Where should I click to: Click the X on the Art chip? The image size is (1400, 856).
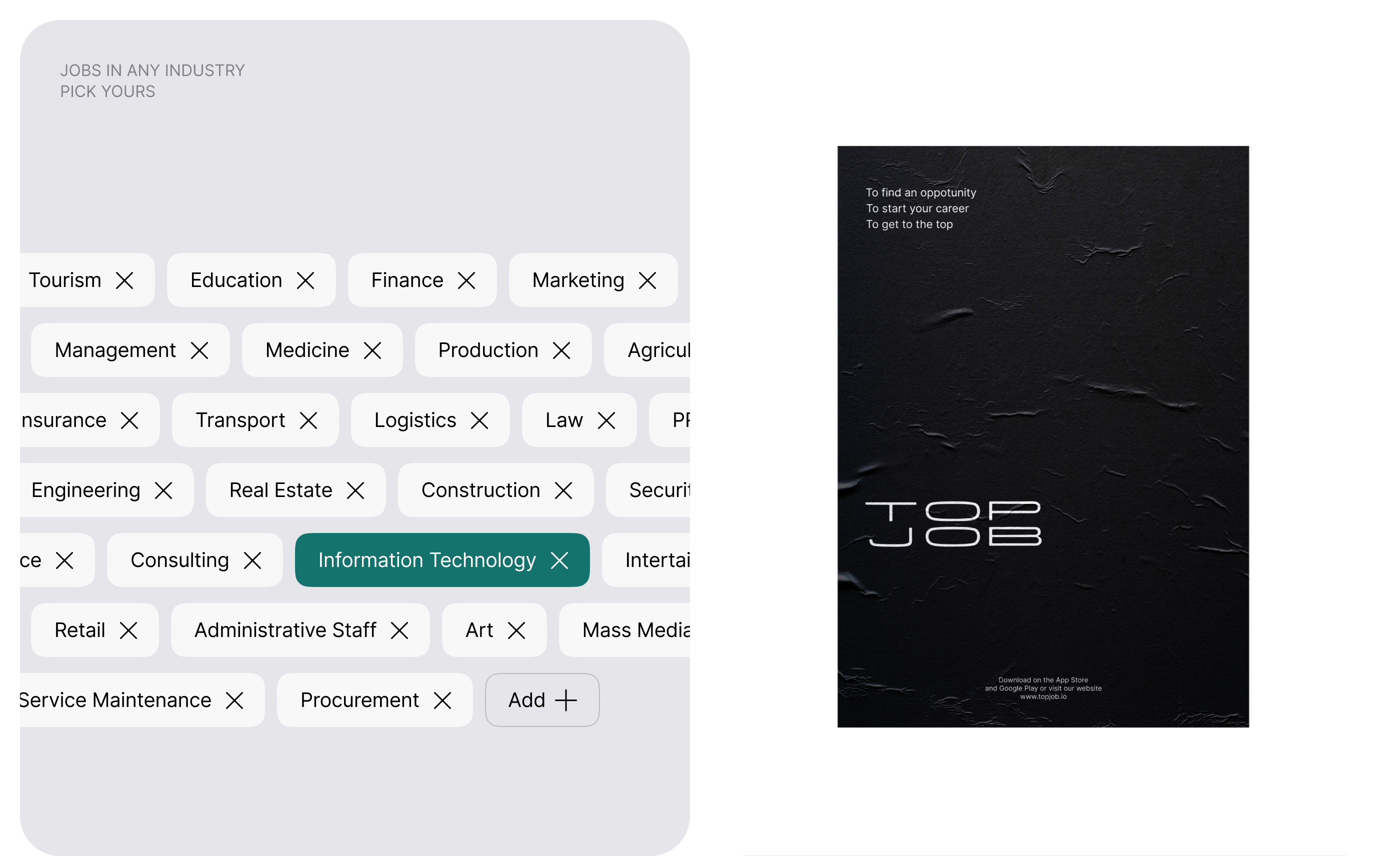pos(516,630)
